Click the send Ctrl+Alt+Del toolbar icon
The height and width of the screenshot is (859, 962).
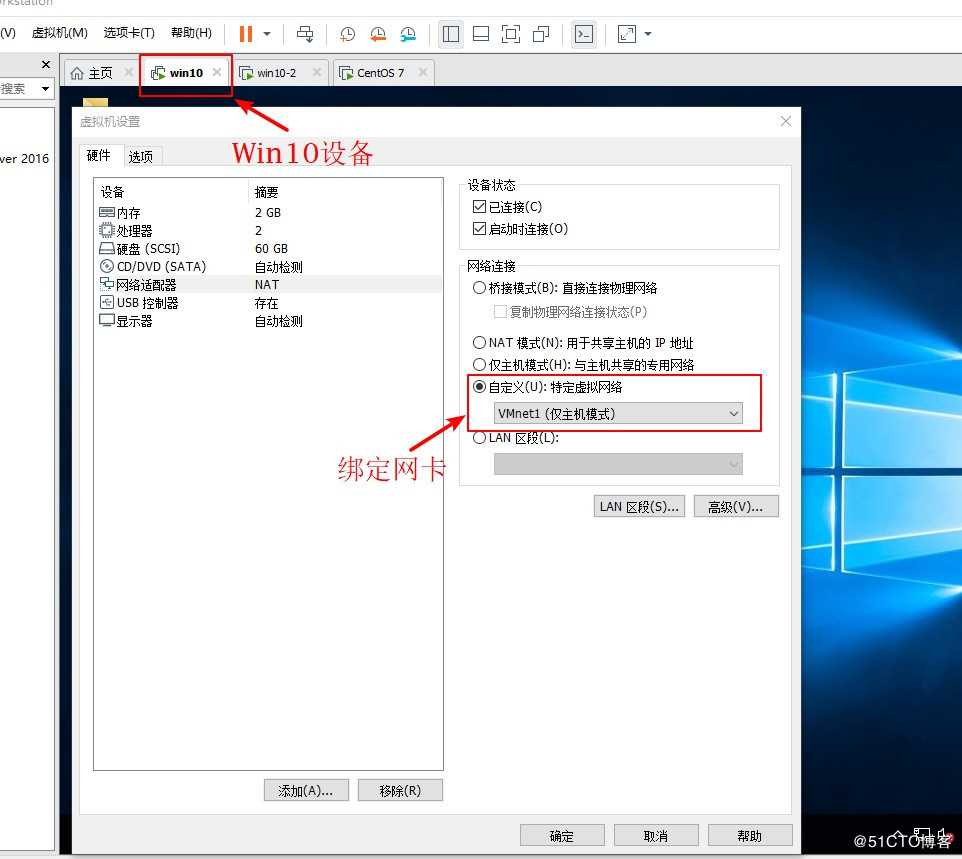tap(305, 34)
